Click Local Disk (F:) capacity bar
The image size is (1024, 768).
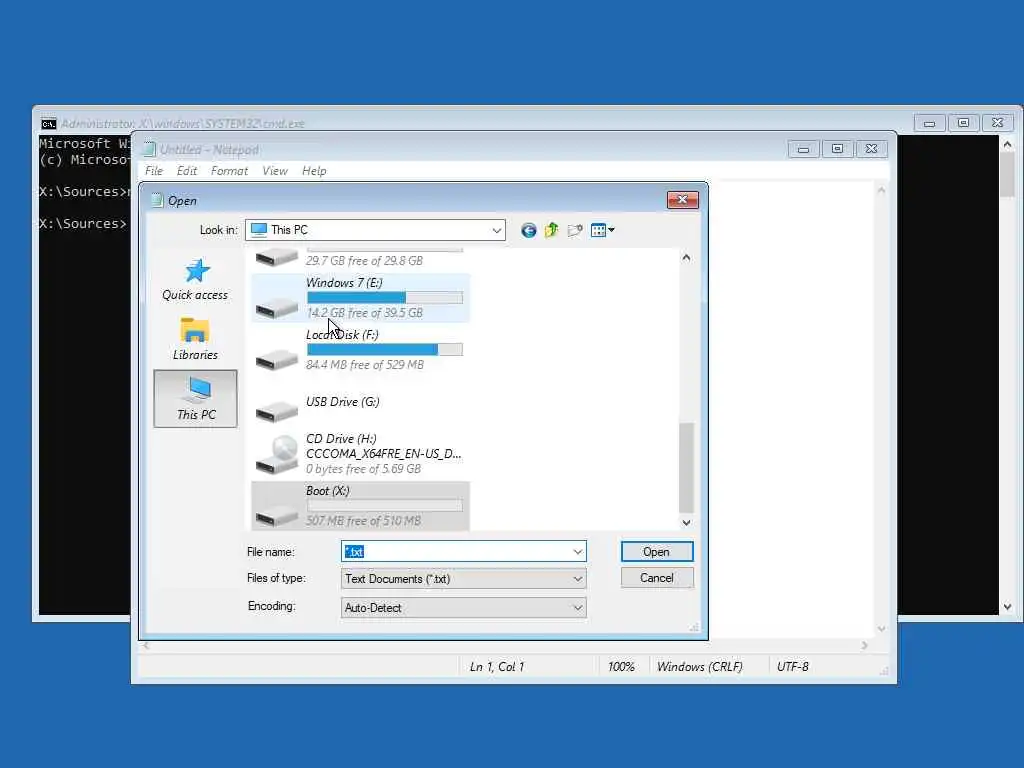385,350
